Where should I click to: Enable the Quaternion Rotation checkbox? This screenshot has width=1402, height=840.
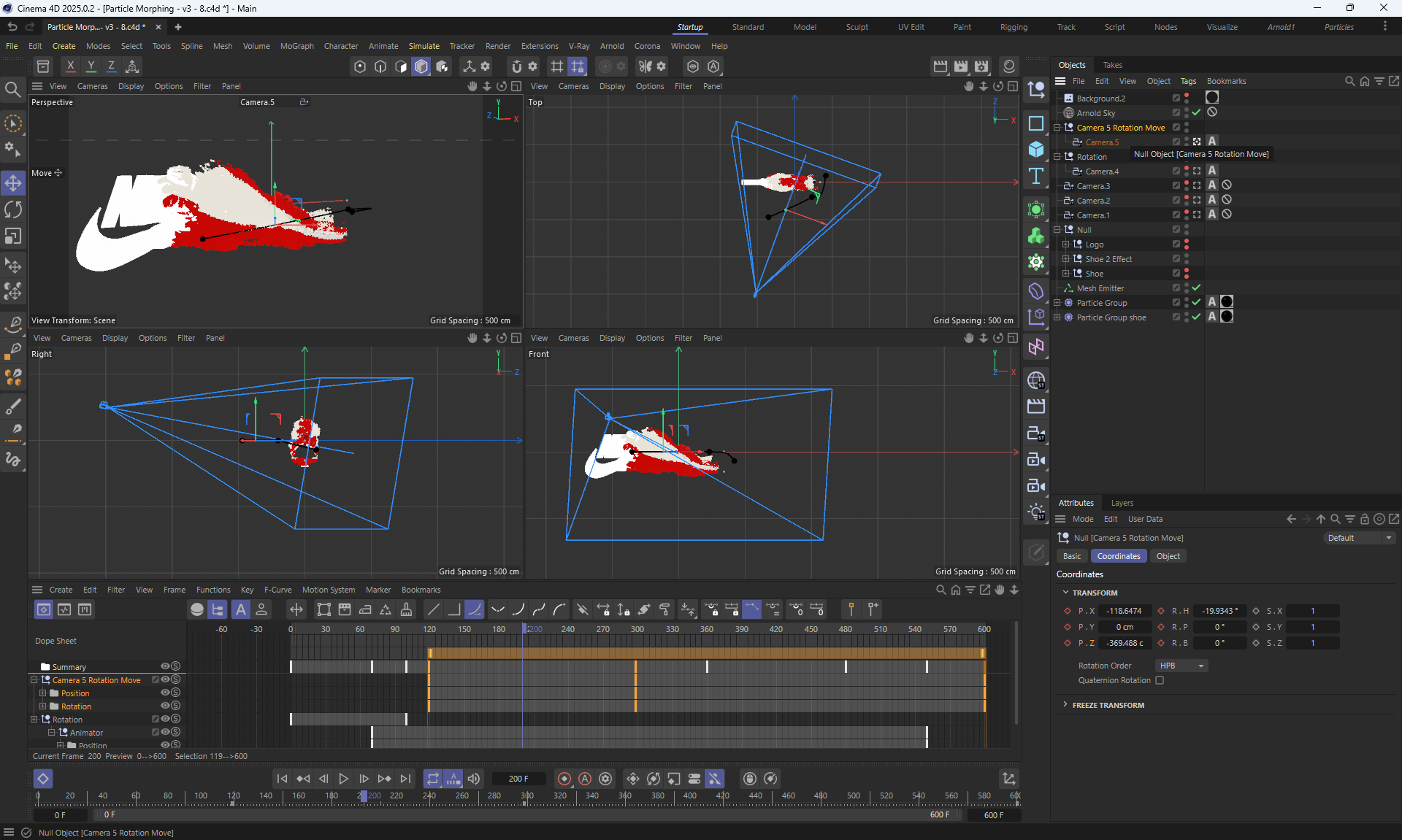coord(1160,680)
